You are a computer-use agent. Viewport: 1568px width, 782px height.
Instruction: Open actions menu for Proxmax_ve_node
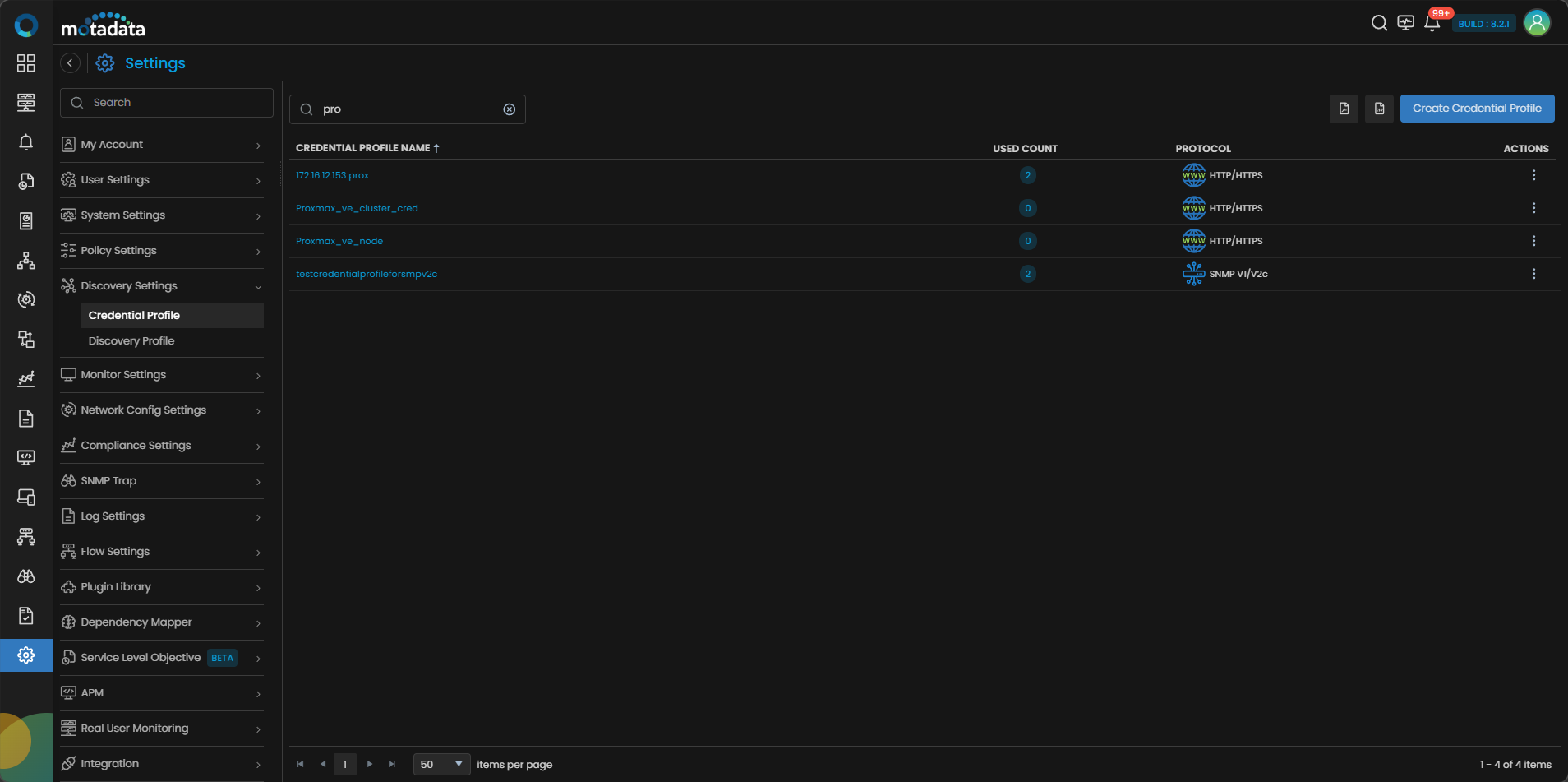[1533, 241]
